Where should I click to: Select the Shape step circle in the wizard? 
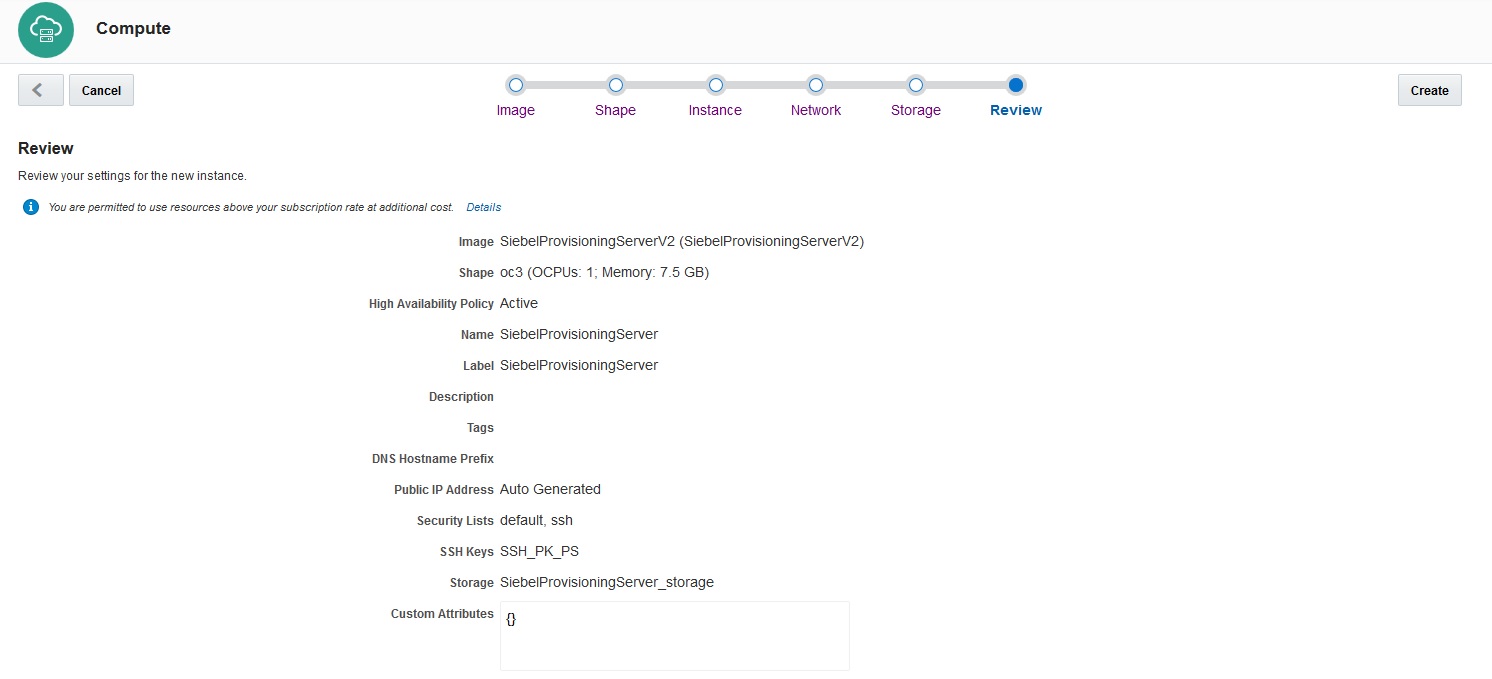click(x=615, y=85)
